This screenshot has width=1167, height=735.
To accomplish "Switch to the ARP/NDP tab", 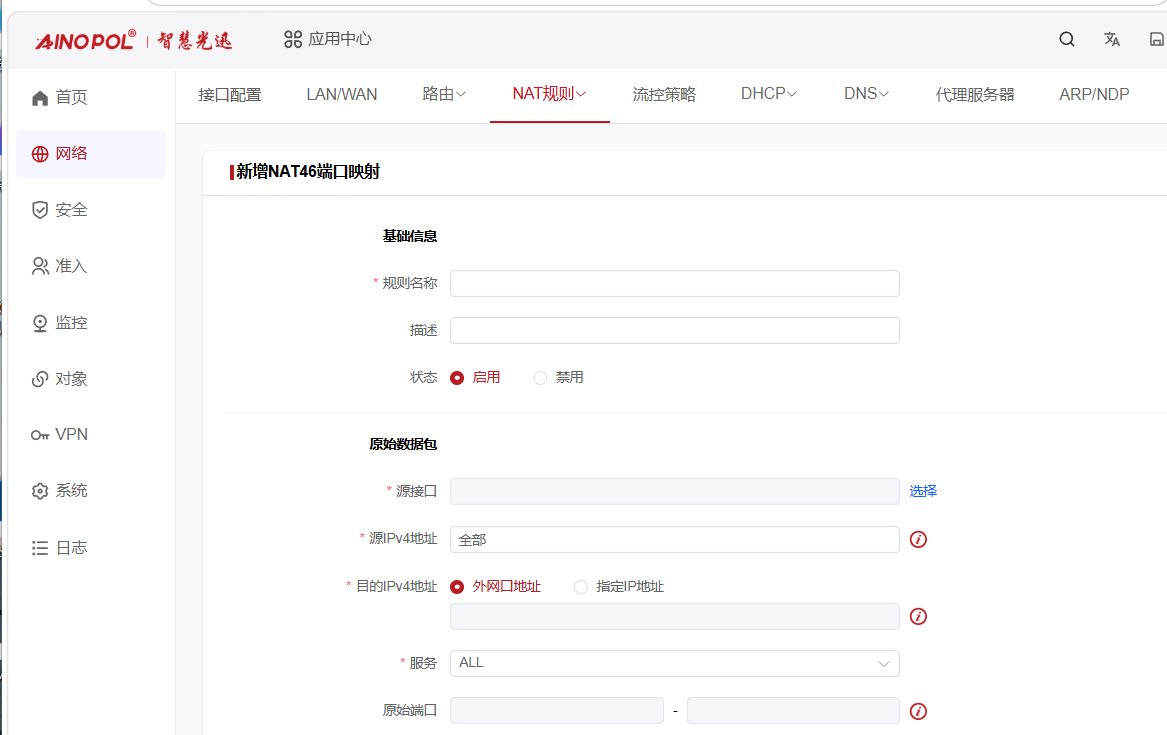I will (x=1094, y=94).
